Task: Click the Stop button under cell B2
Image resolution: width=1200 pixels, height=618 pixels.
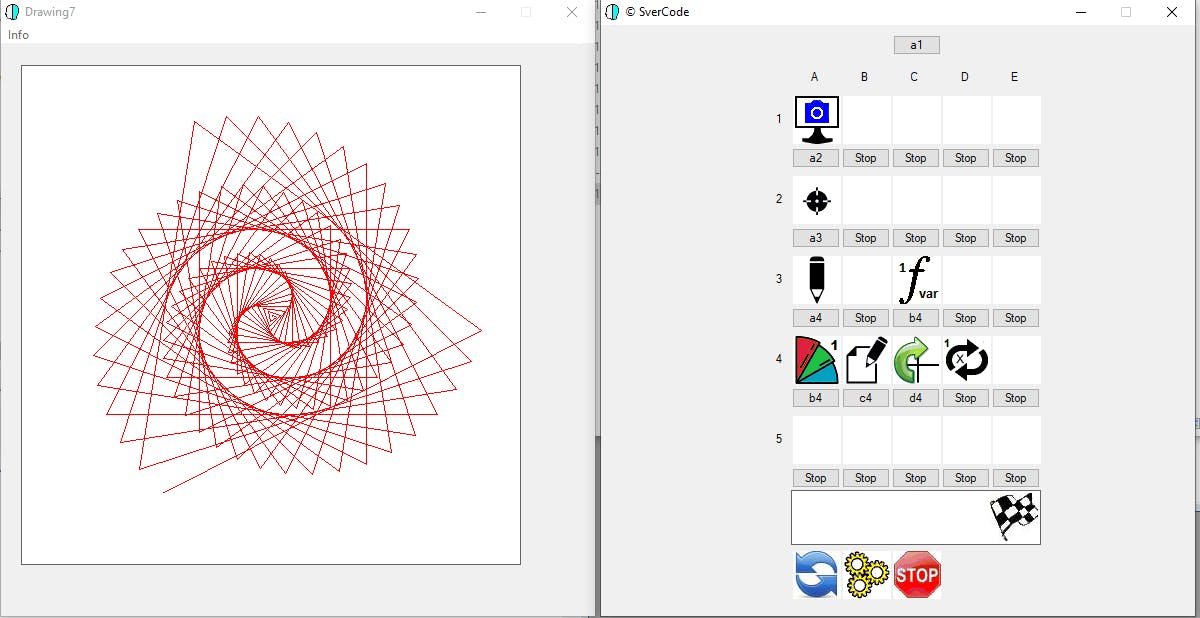Action: click(866, 238)
